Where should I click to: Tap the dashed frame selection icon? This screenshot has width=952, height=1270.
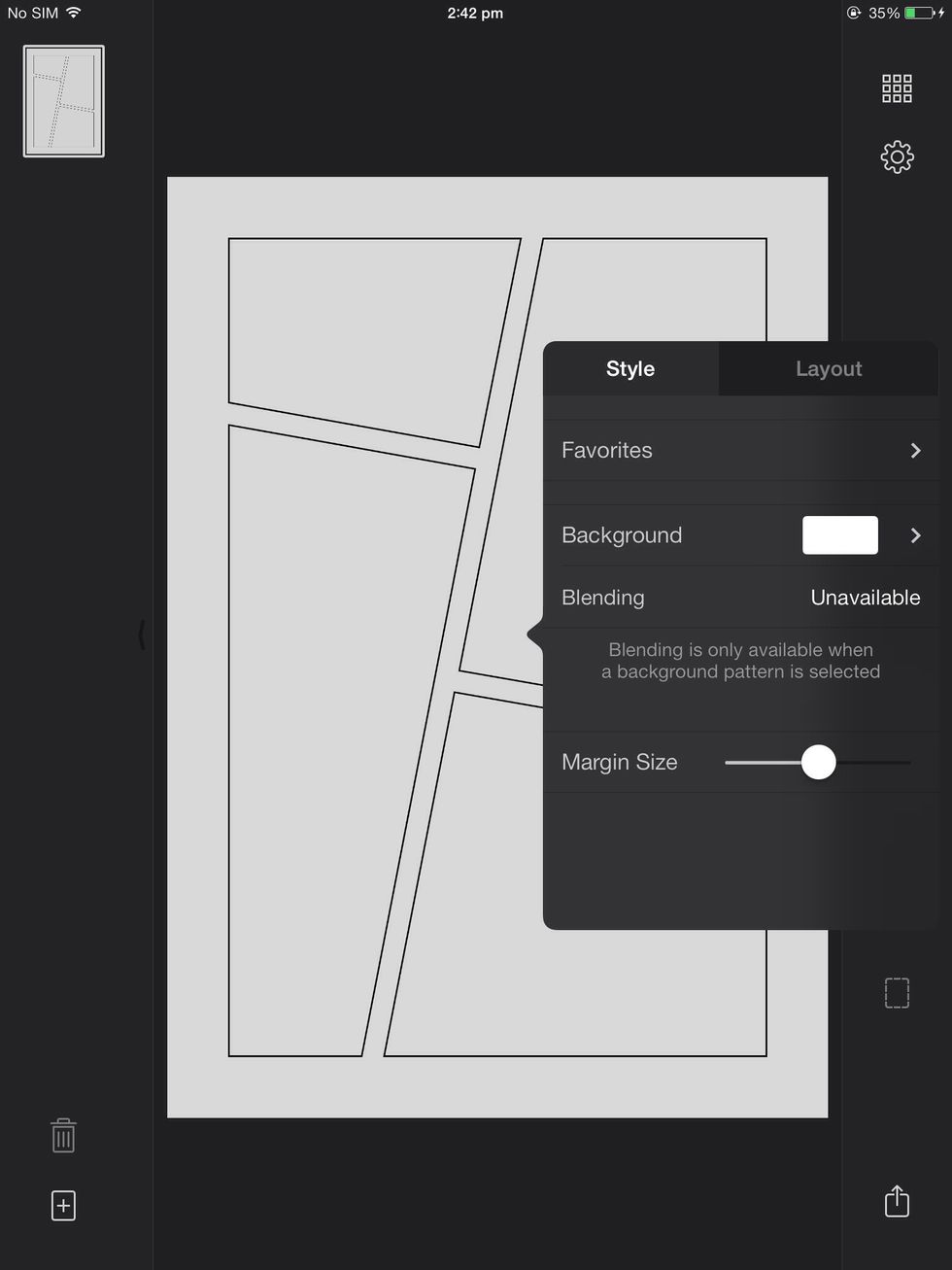(897, 992)
